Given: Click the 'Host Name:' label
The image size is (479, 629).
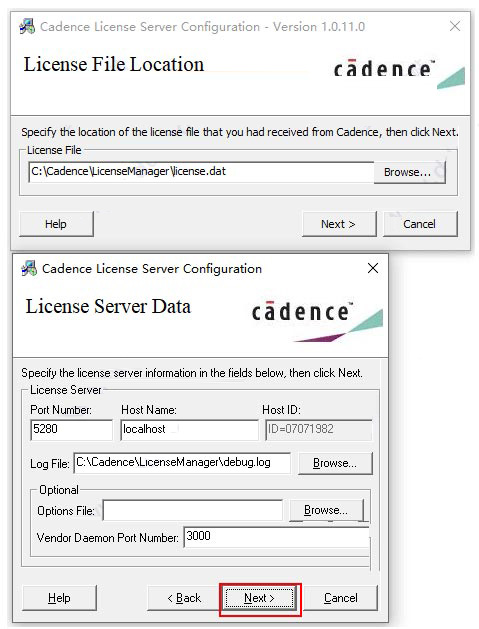Looking at the screenshot, I should tap(149, 410).
